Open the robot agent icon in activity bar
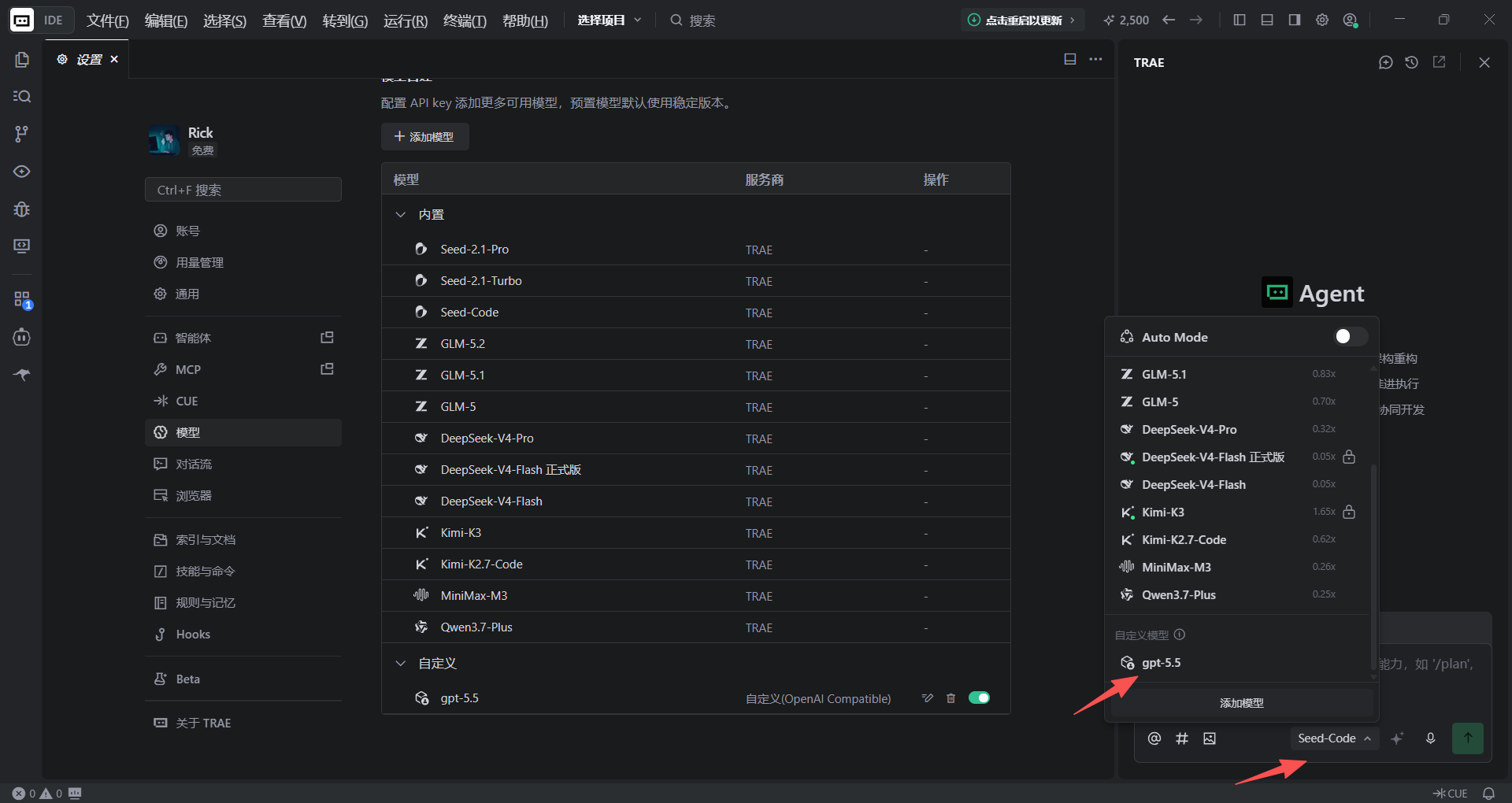 tap(22, 337)
